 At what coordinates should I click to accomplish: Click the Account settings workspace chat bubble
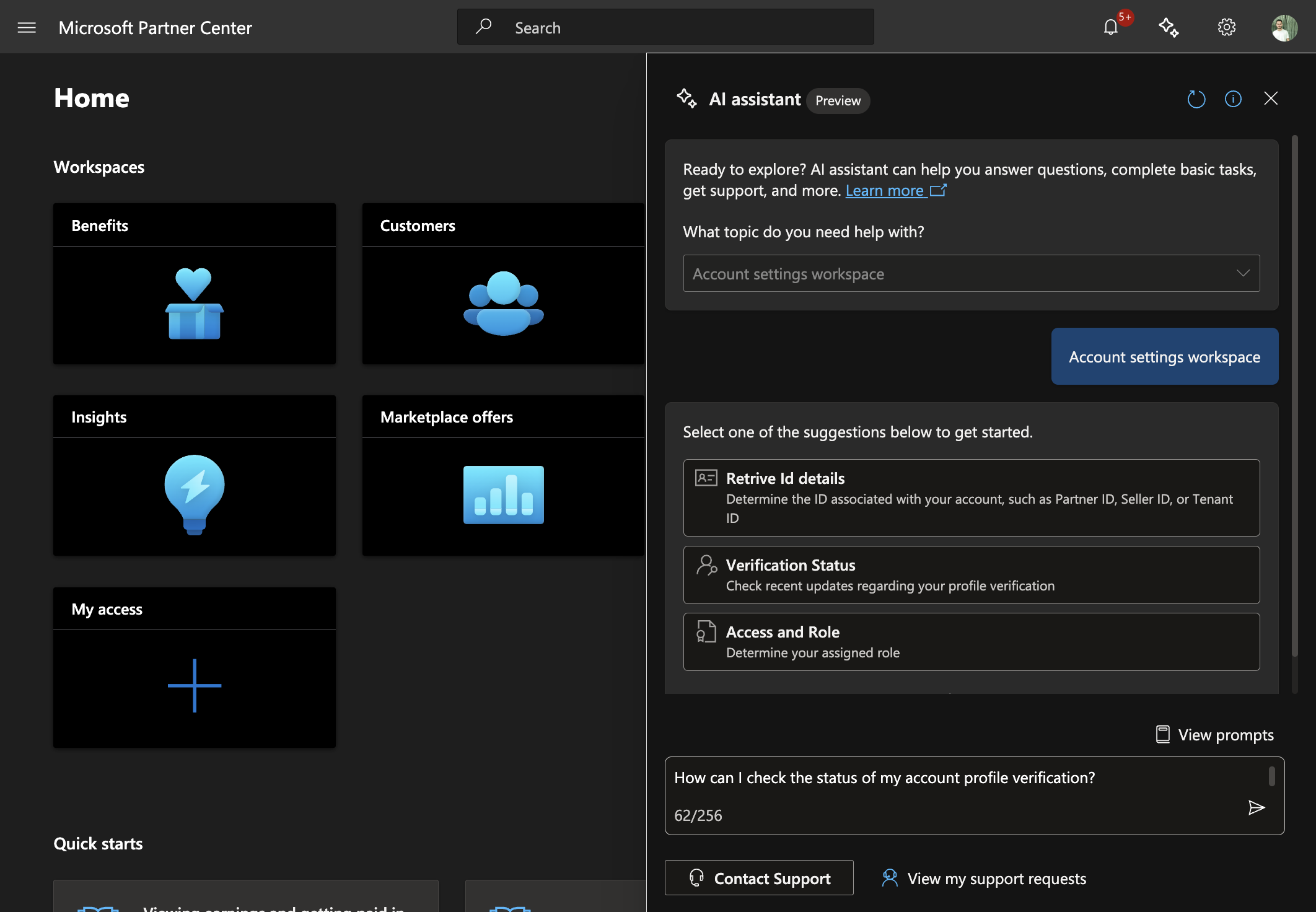[1164, 356]
